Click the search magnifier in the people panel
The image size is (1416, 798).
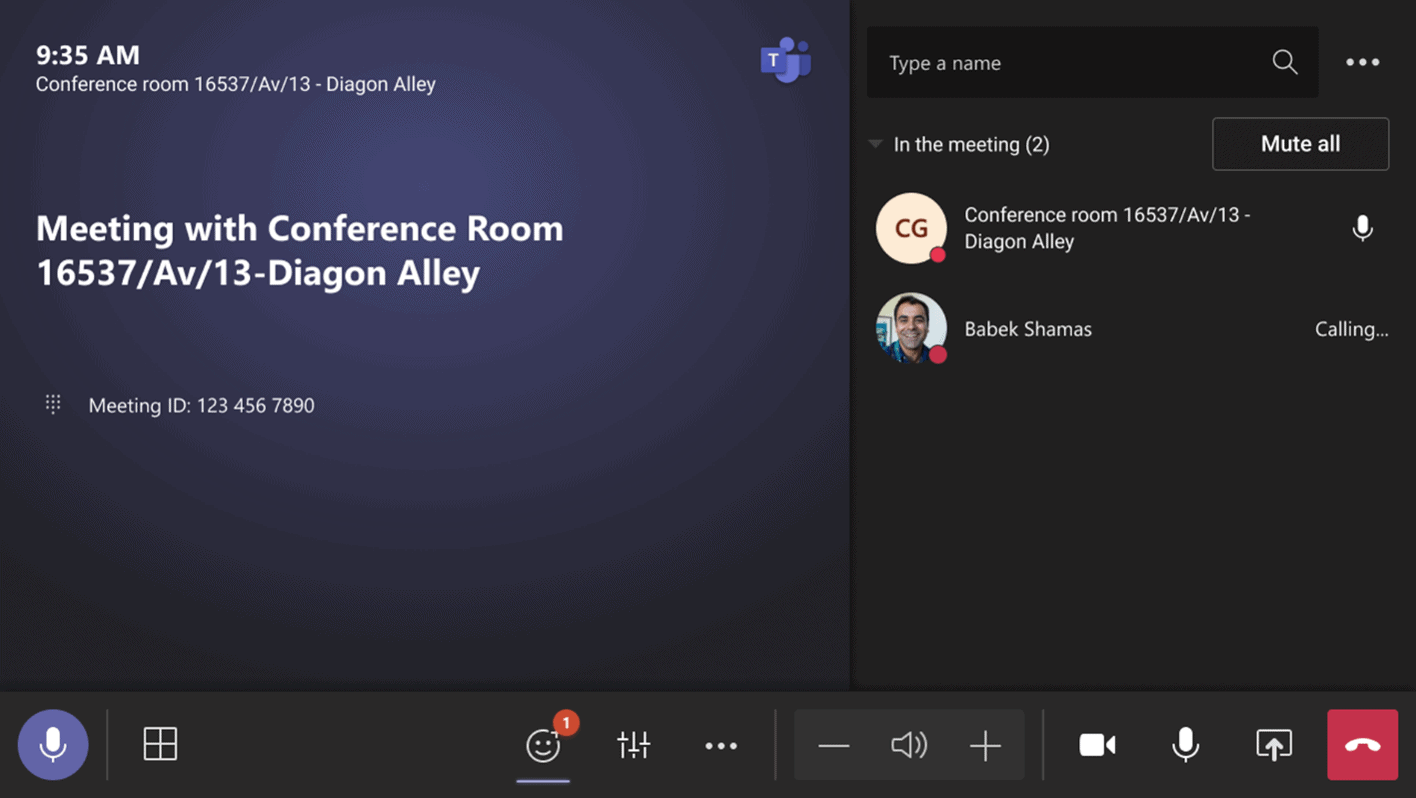(1285, 62)
